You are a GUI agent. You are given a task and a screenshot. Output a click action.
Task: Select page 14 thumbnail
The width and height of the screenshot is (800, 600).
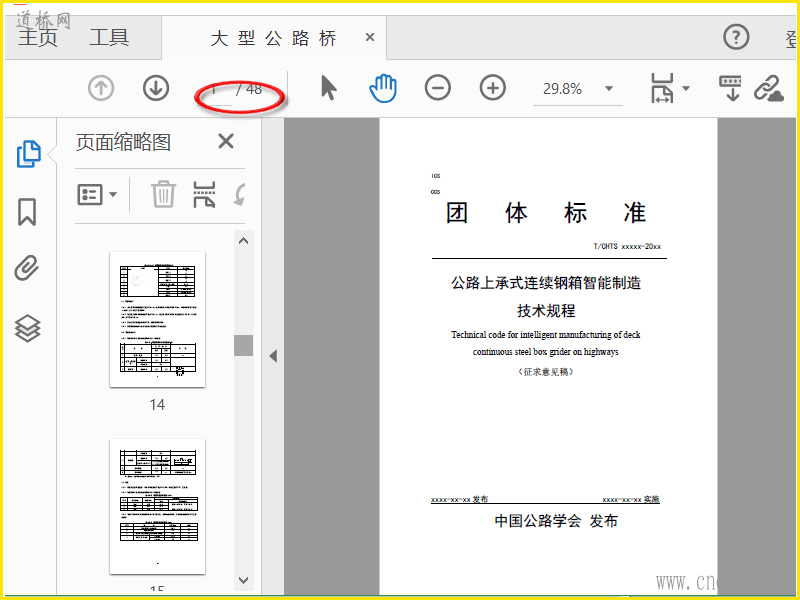[158, 319]
